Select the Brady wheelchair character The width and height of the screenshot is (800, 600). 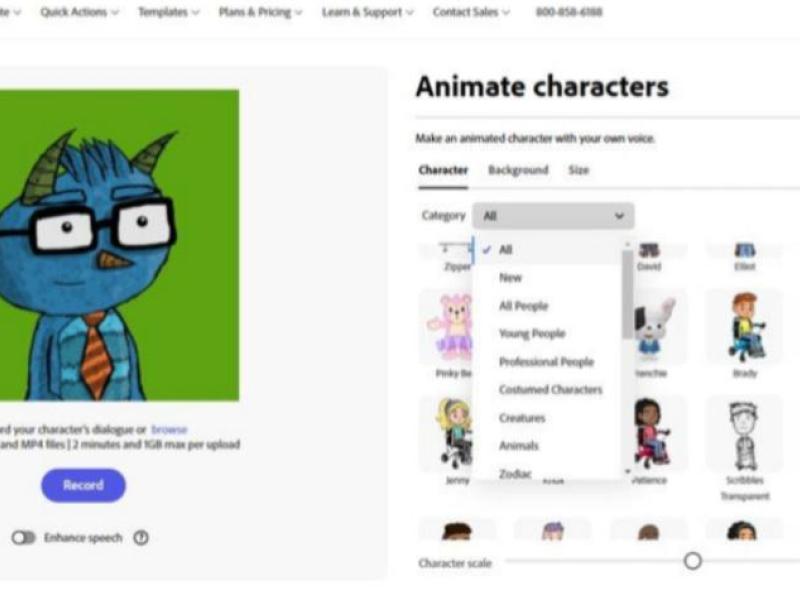coord(744,327)
